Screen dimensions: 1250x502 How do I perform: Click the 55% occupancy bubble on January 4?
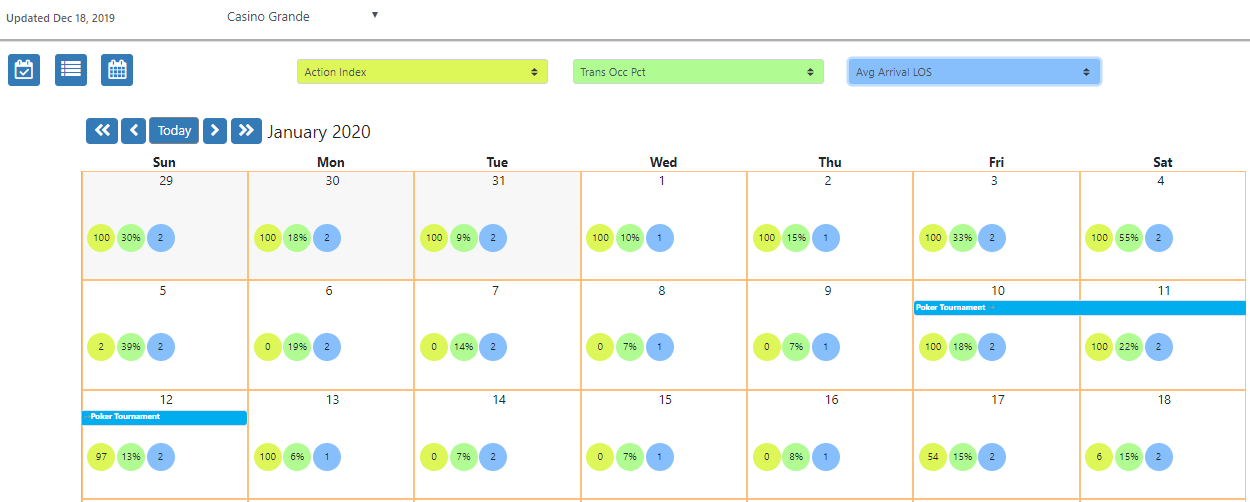click(1129, 238)
